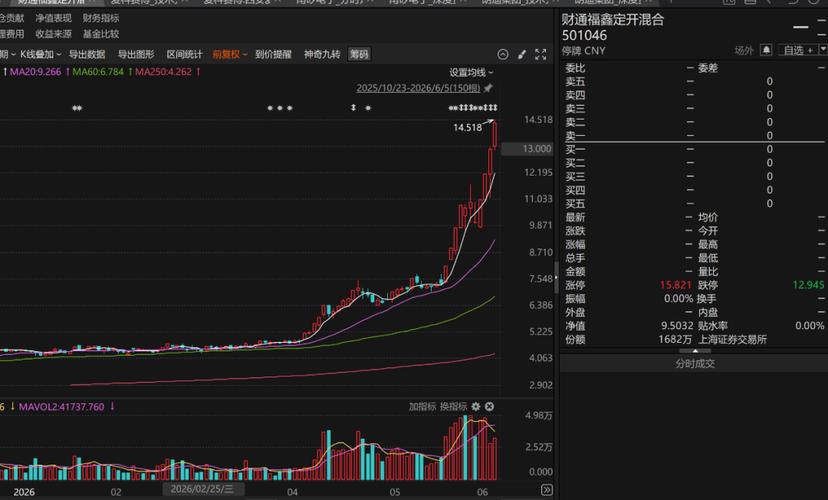Open the 前复权 adjustment dropdown
This screenshot has height=500, width=828.
point(230,54)
